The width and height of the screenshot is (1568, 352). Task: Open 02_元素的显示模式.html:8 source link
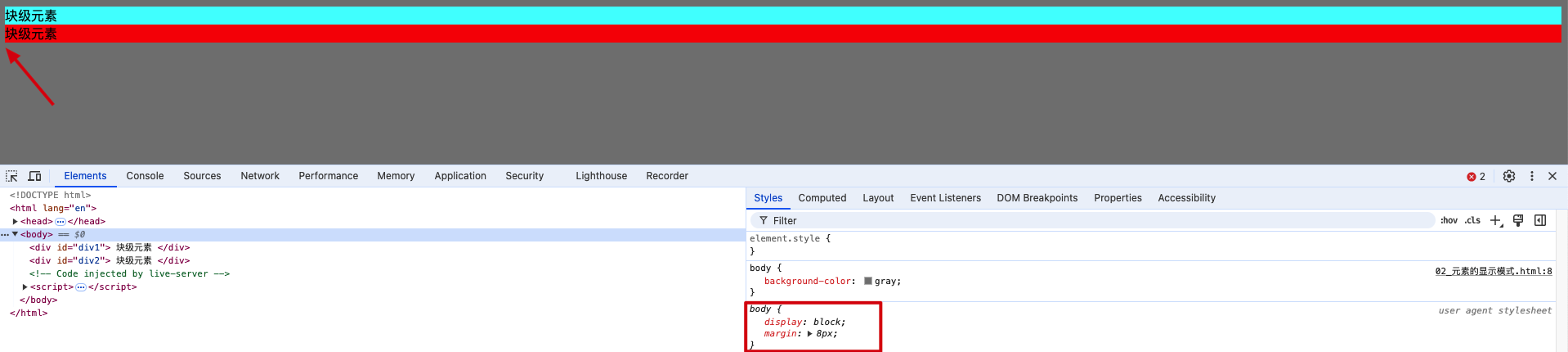[x=1493, y=271]
